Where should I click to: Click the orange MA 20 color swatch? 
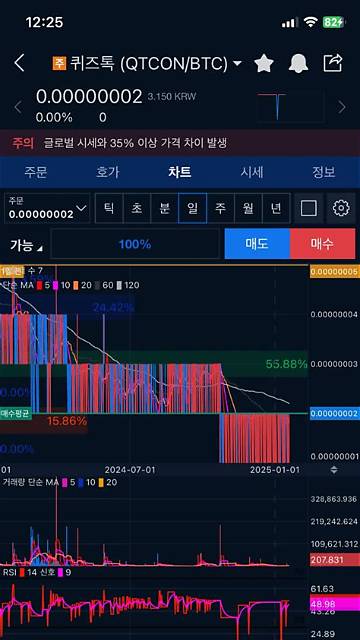(x=76, y=285)
